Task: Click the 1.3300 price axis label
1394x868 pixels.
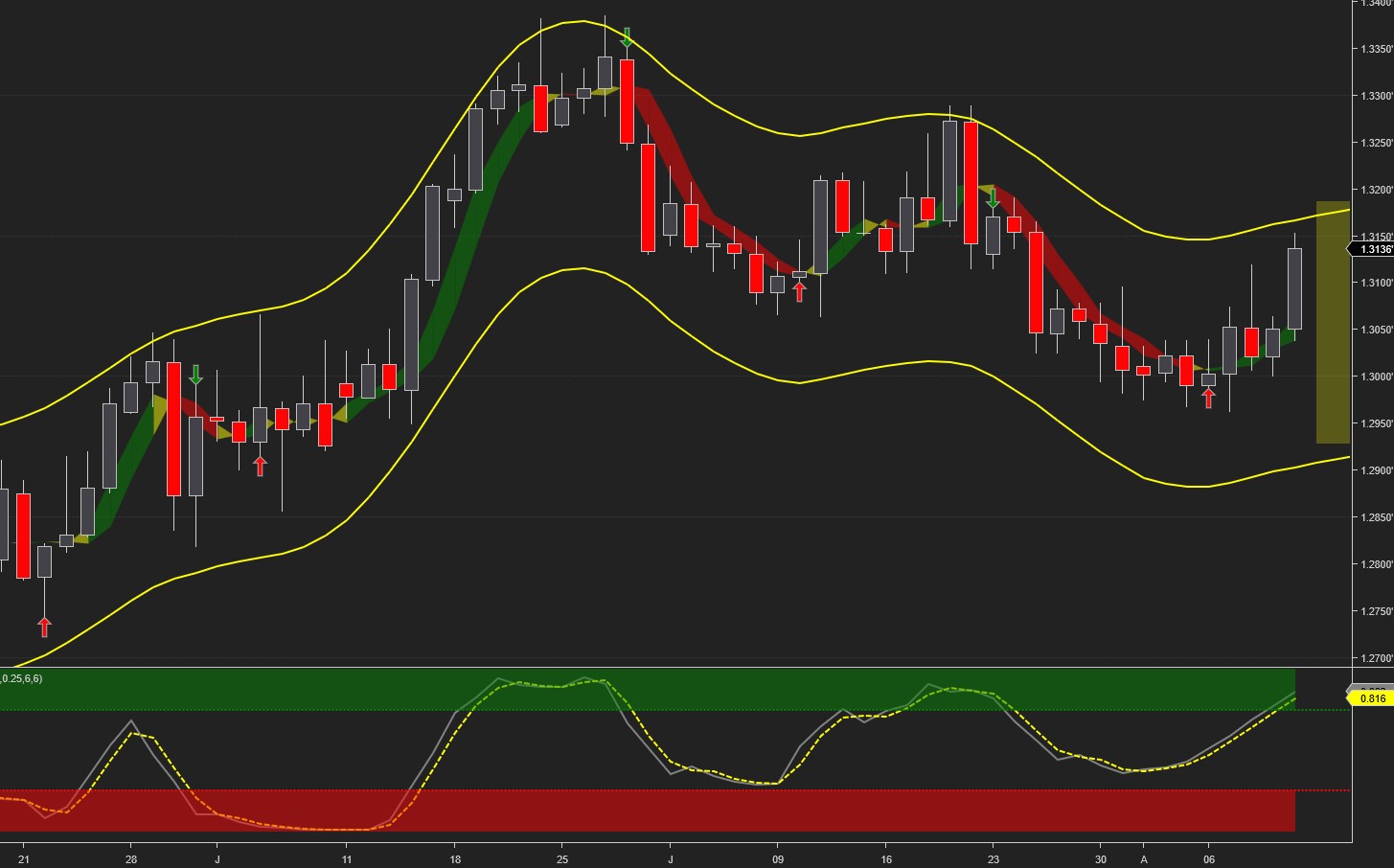Action: point(1377,96)
